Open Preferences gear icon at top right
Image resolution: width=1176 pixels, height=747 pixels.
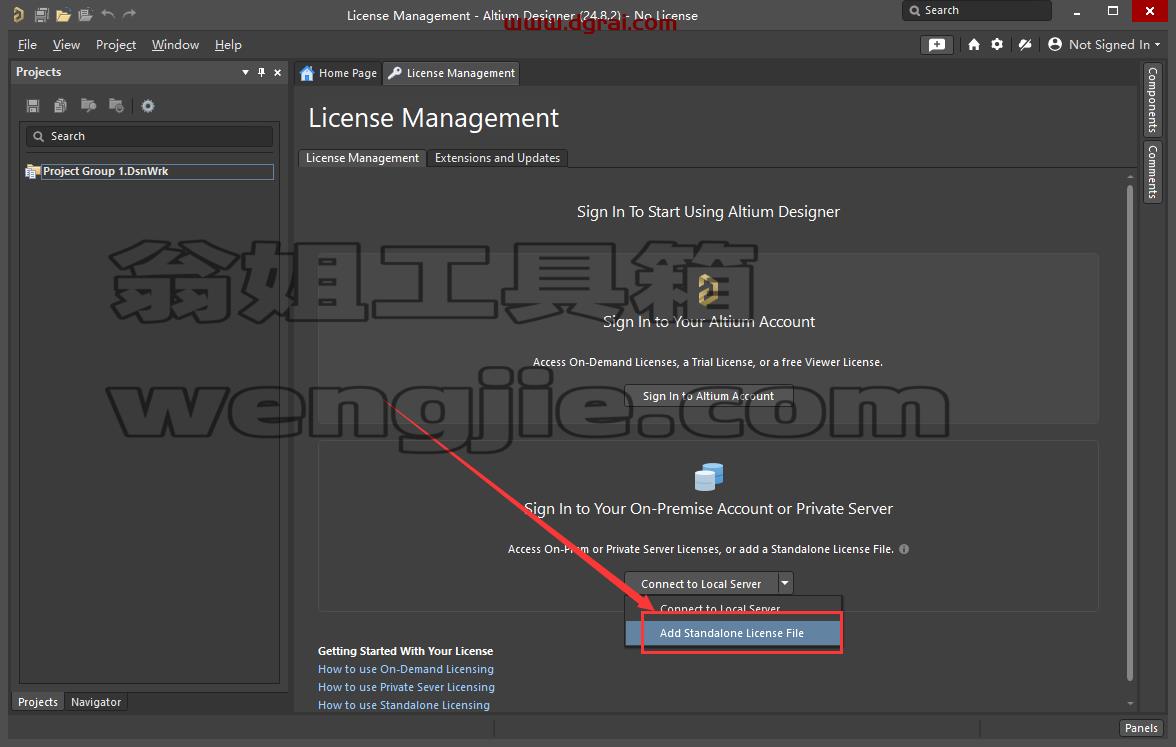(x=997, y=44)
